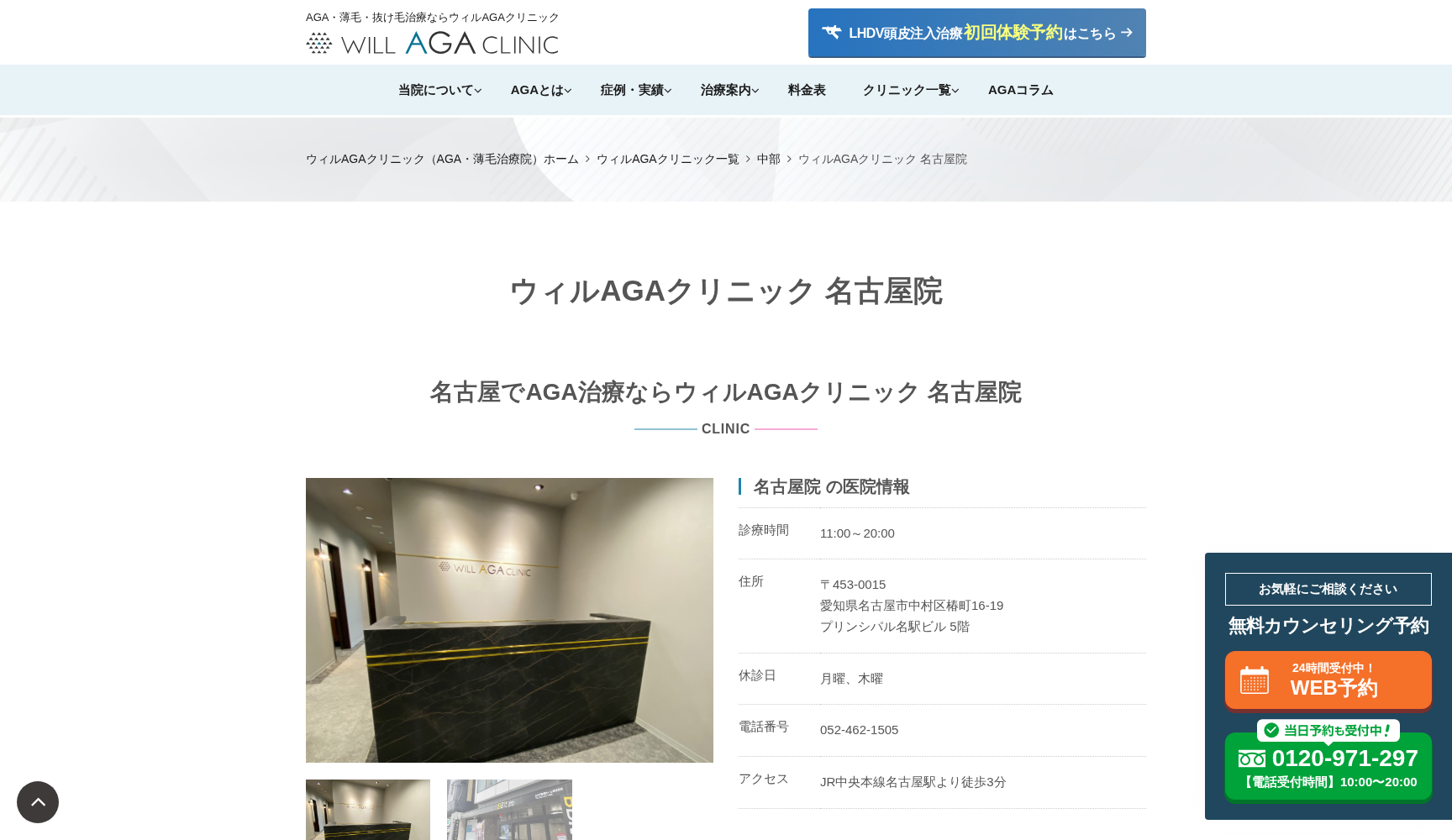Expand the 当院について dropdown menu
This screenshot has width=1452, height=840.
pyautogui.click(x=439, y=90)
